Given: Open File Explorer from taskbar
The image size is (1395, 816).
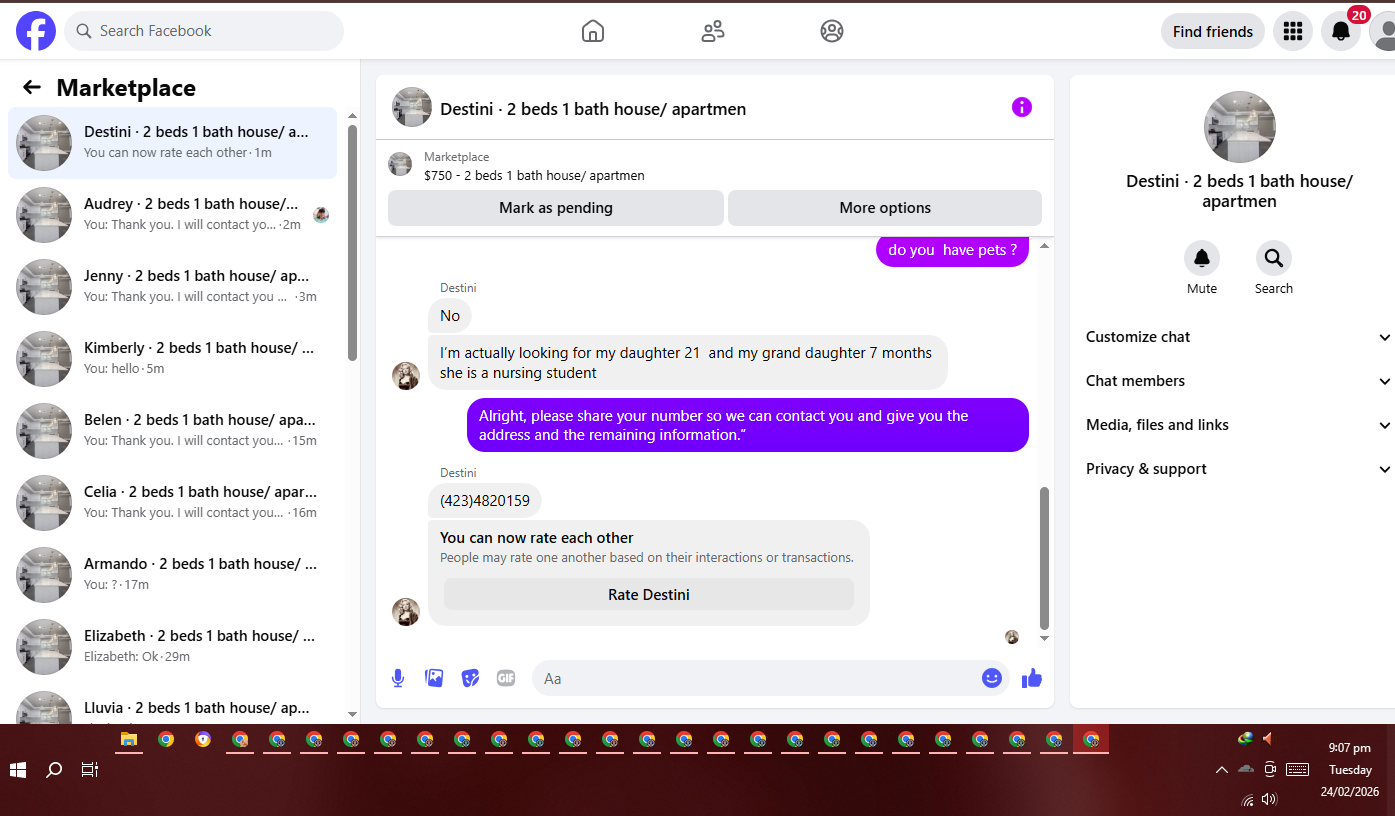Looking at the screenshot, I should click(x=128, y=740).
